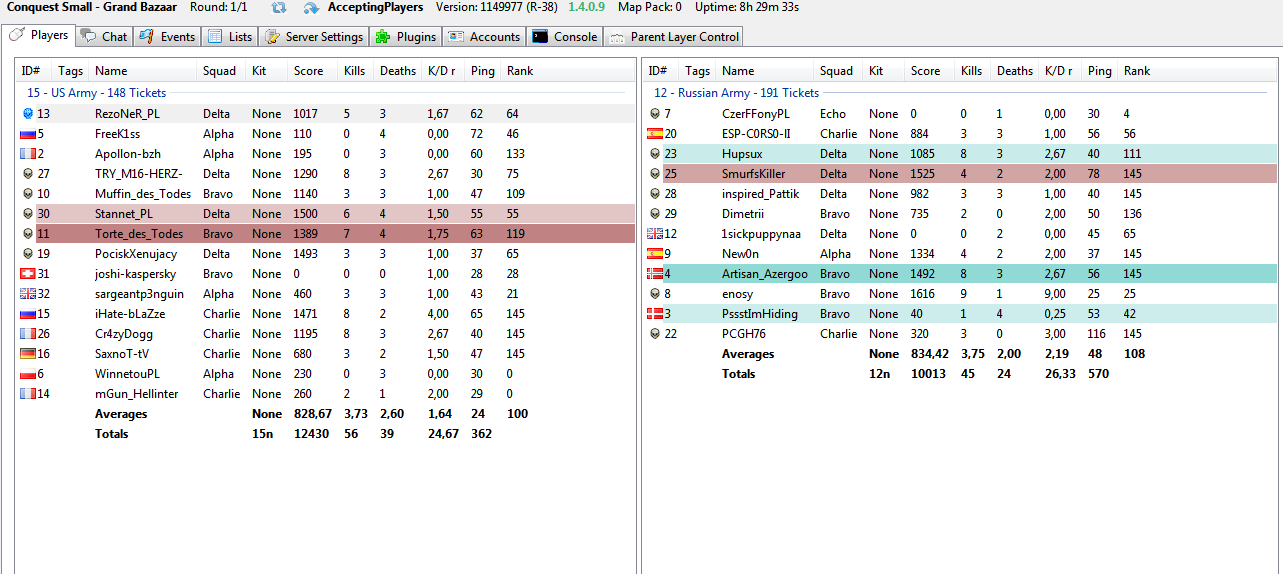The image size is (1283, 574).
Task: Switch to the Chat tab
Action: pyautogui.click(x=105, y=37)
